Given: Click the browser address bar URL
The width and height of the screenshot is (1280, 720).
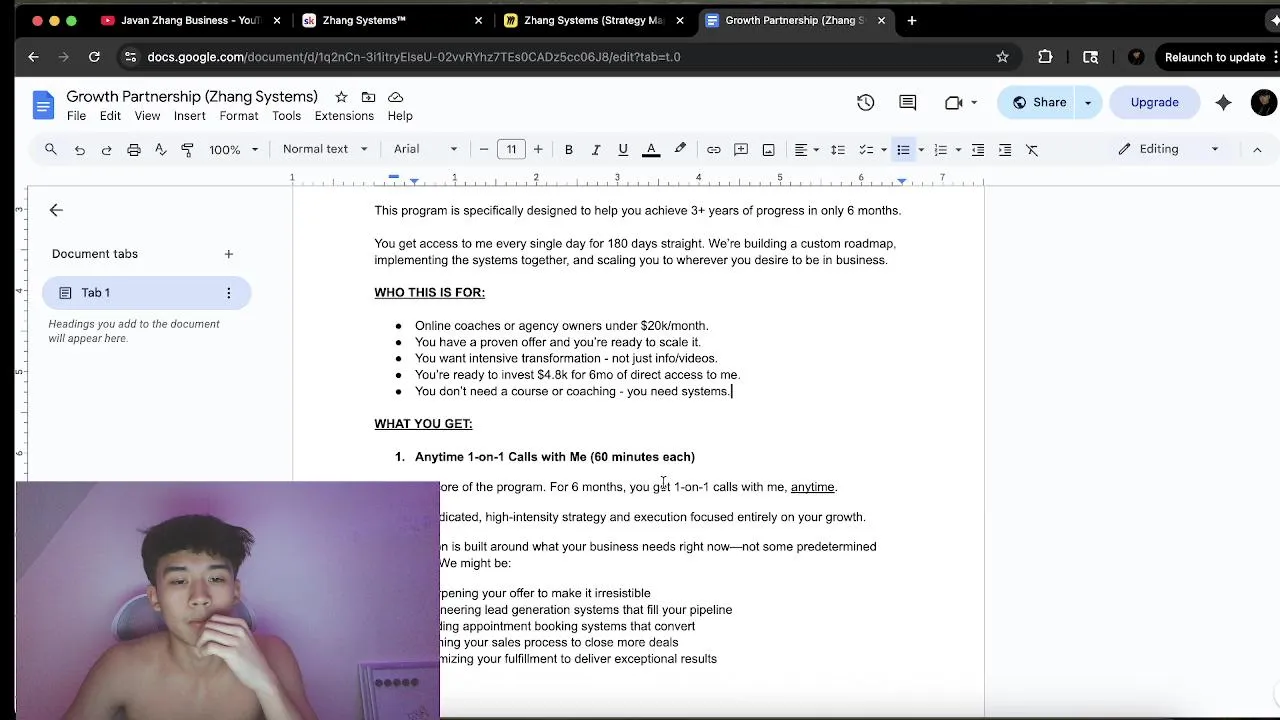Looking at the screenshot, I should (414, 57).
